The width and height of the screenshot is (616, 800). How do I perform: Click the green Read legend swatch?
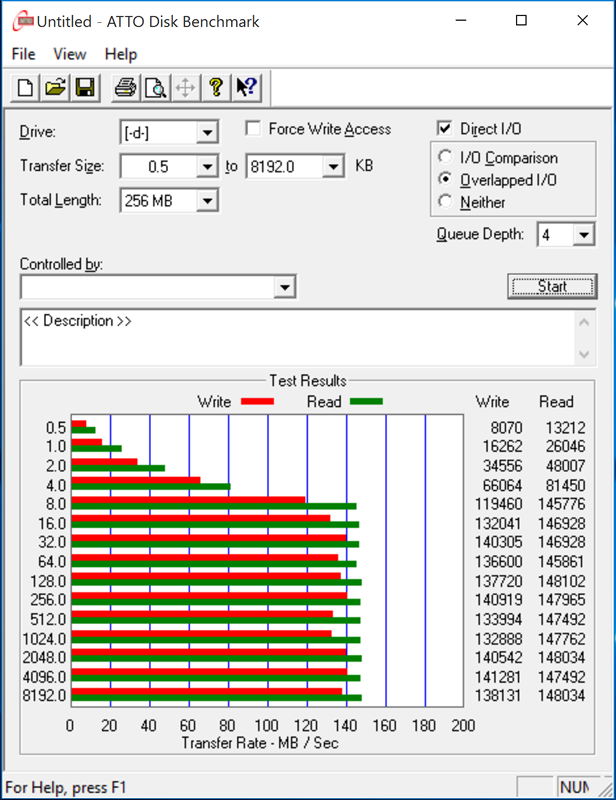tap(366, 402)
